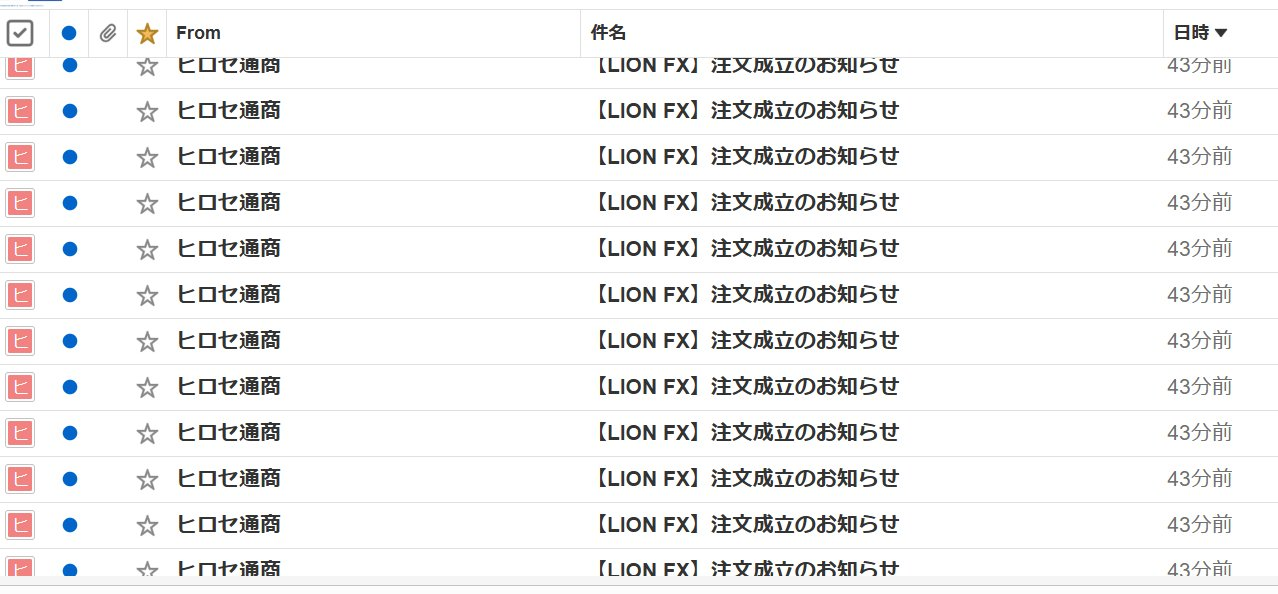Viewport: 1278px width, 594px height.
Task: Toggle unread dot on third fully visible message
Action: 69,202
